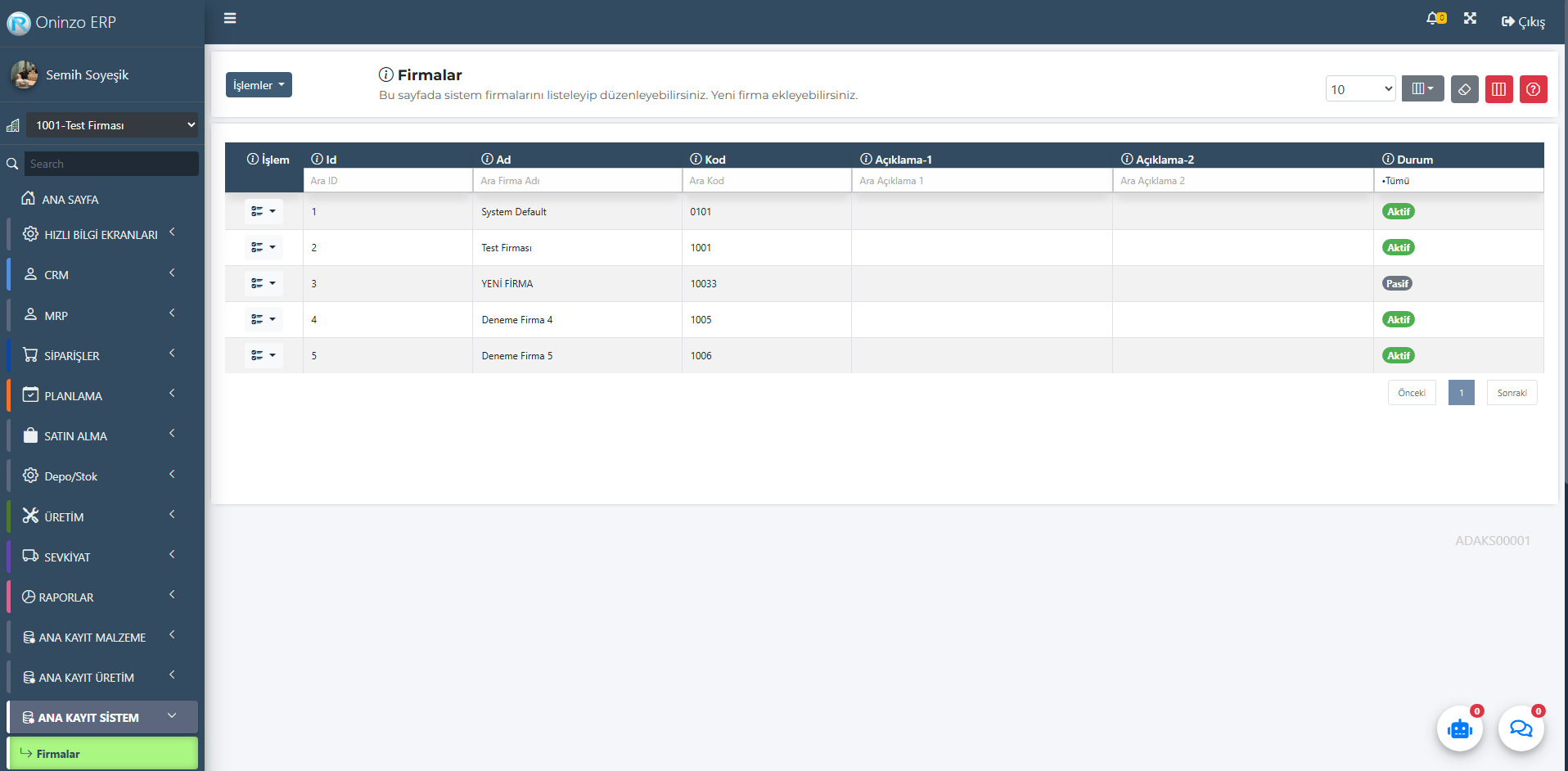Open the gray column visibility dropdown
The height and width of the screenshot is (771, 1568).
coord(1422,89)
